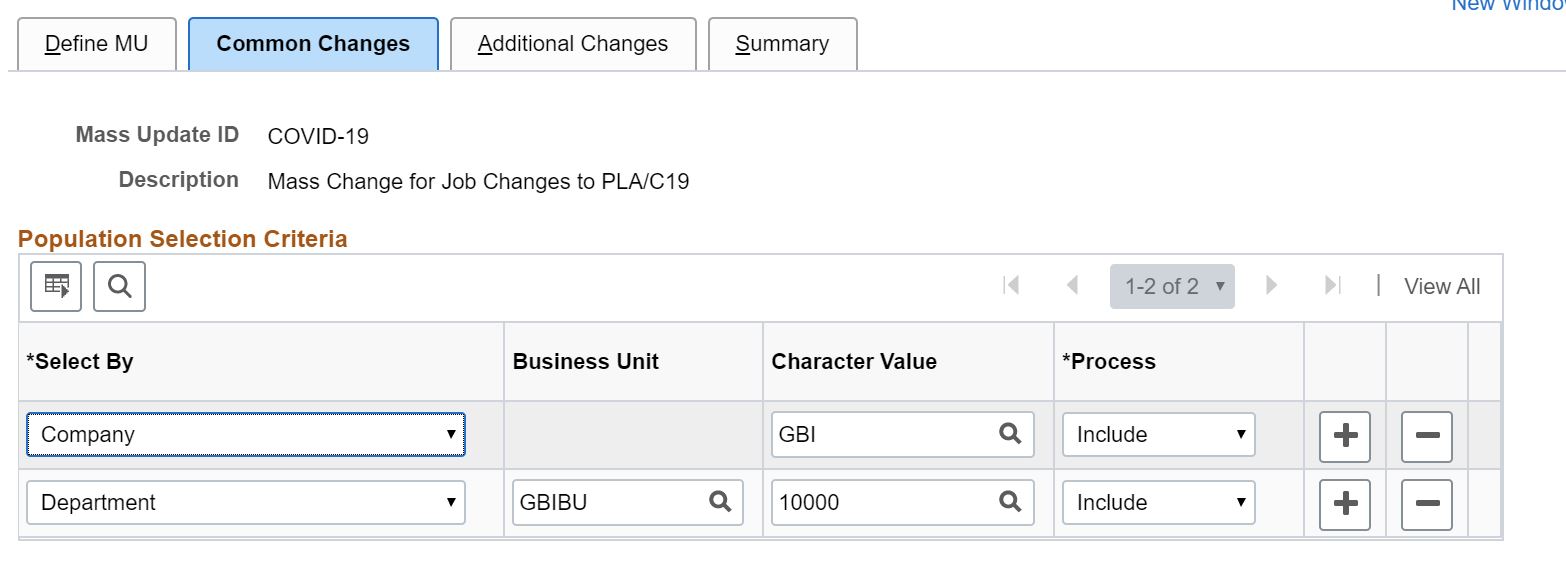The image size is (1566, 571).
Task: Go to the Additional Changes tab
Action: 572,44
